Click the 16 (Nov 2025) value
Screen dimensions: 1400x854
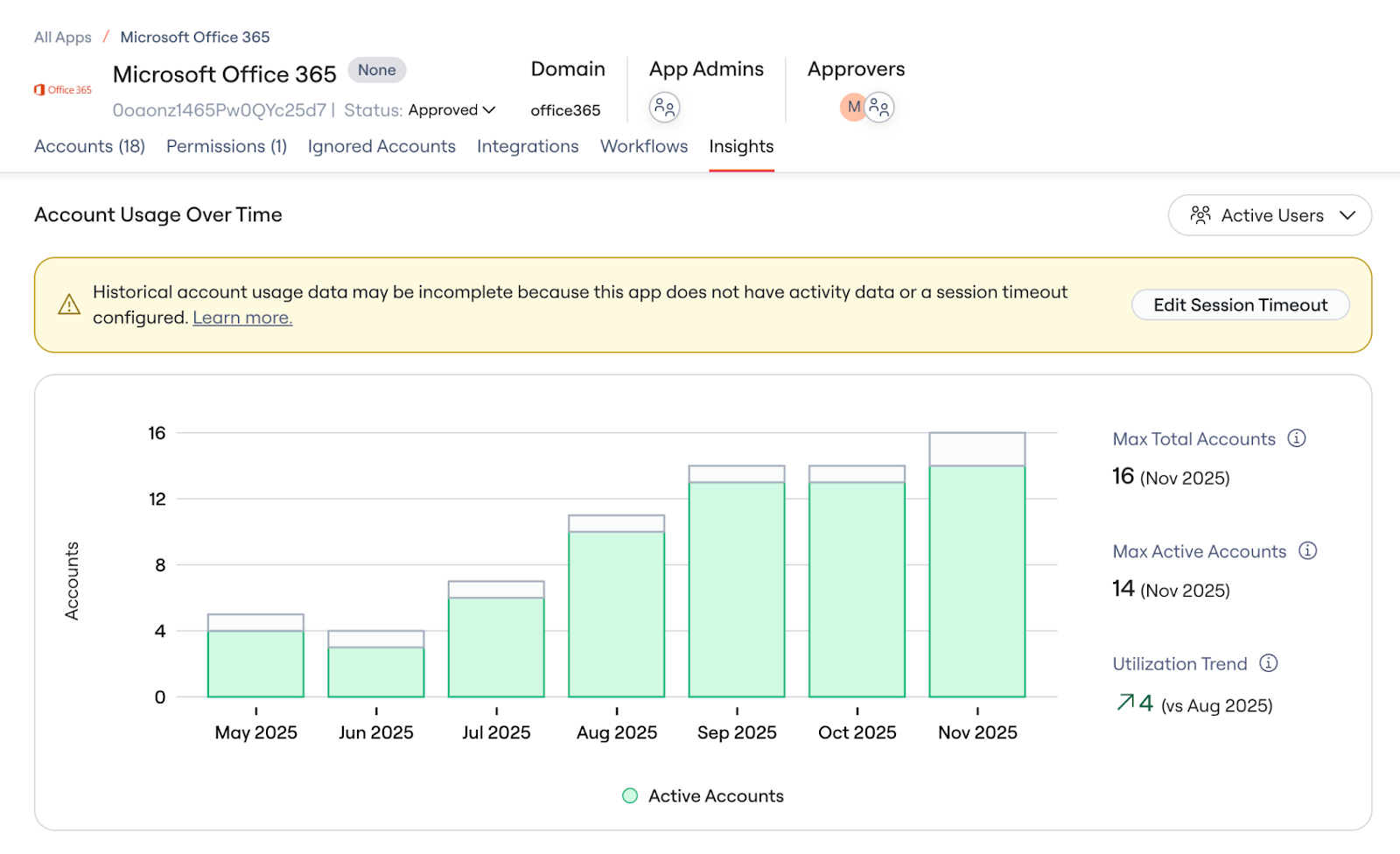click(1171, 477)
